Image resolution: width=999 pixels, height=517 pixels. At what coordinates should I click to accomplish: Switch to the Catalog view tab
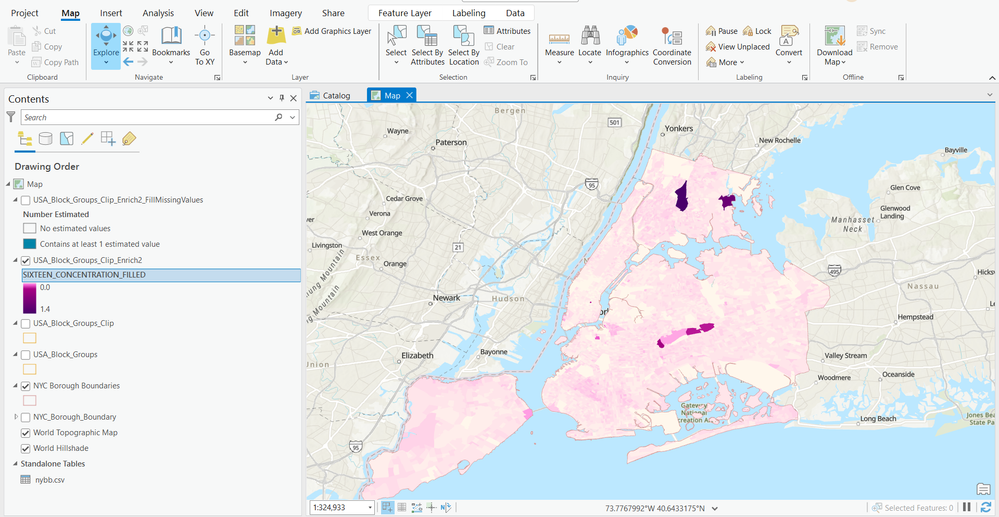point(330,95)
